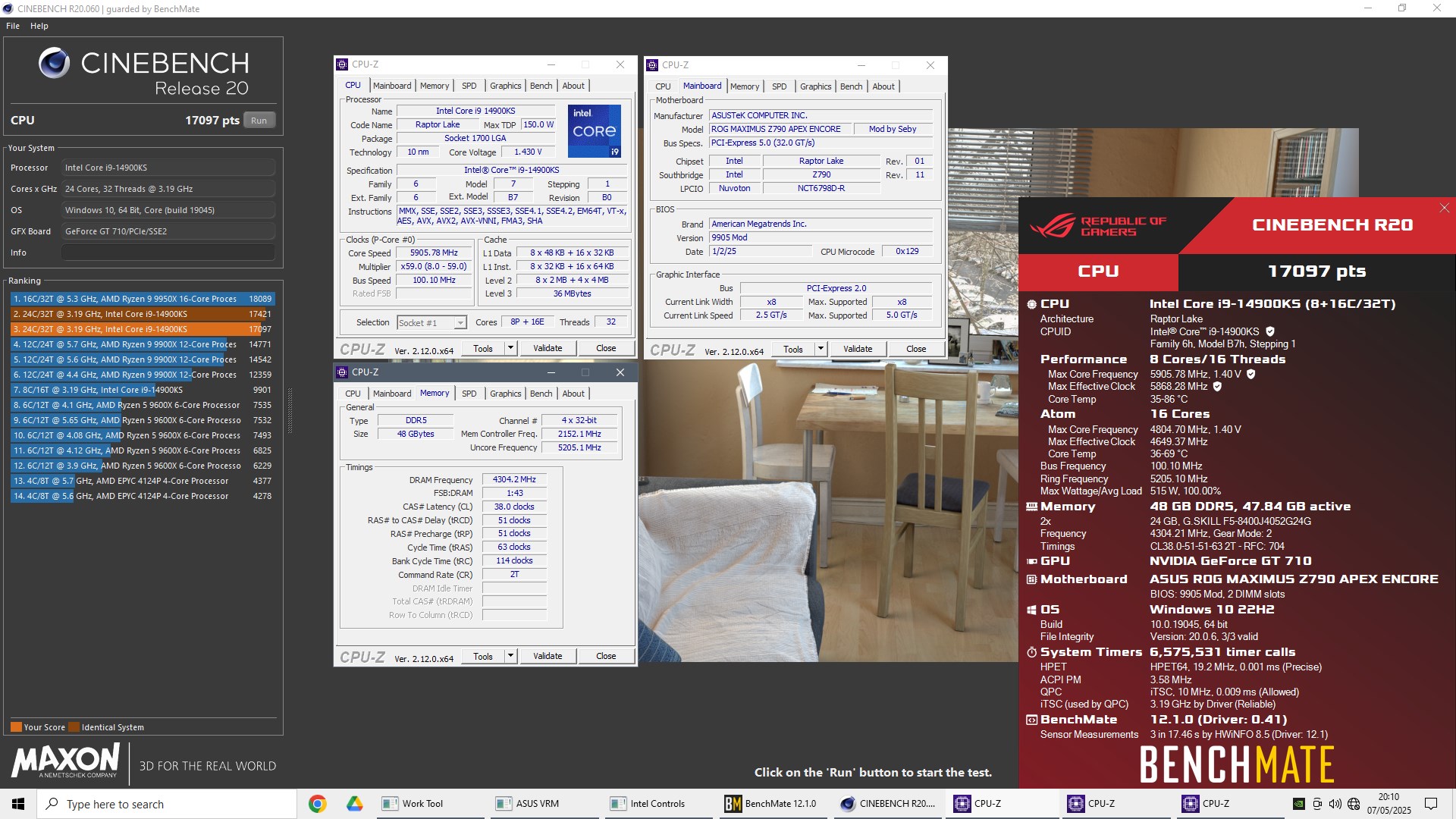Screen dimensions: 1456x819
Task: Switch to ASUS VRM in taskbar
Action: coord(543,804)
